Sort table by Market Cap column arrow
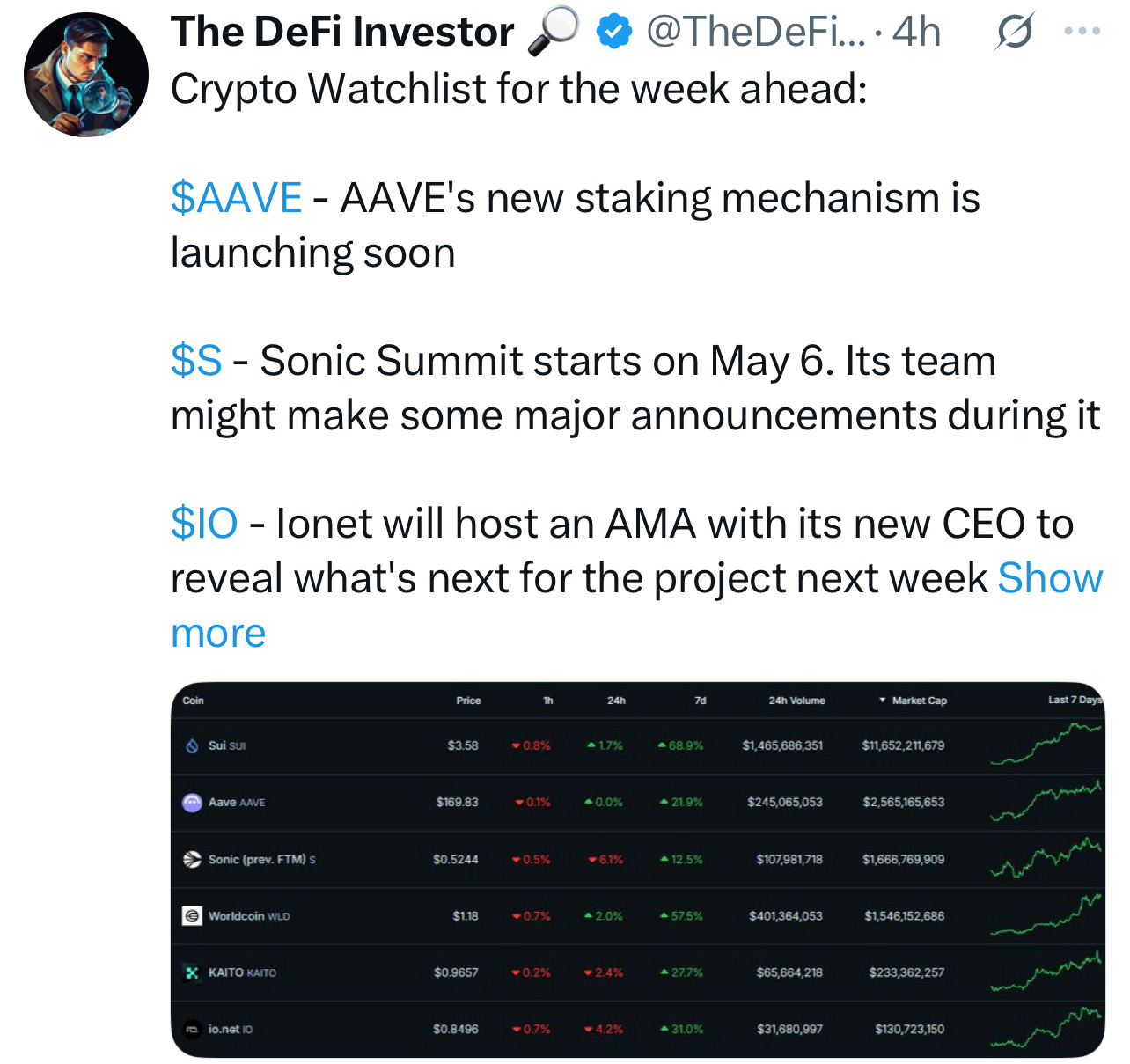 882,701
